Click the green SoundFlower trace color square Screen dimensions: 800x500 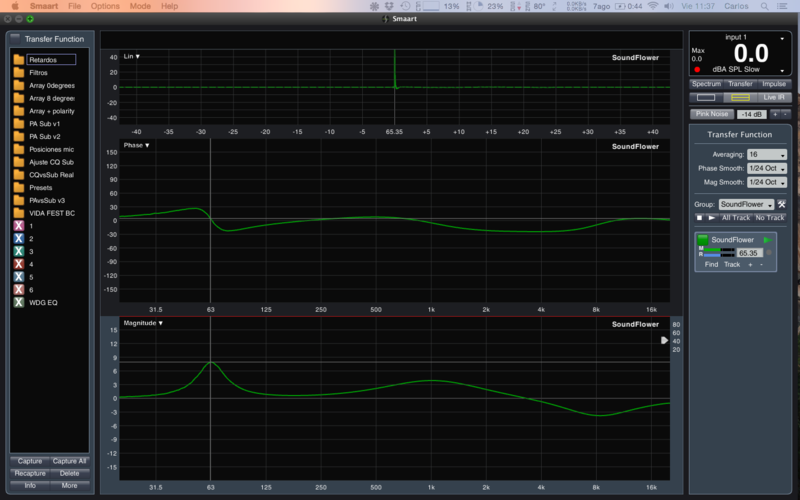click(x=703, y=240)
